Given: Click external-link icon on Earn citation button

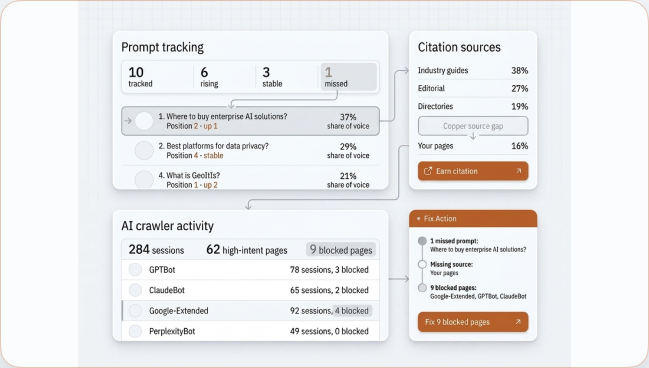Looking at the screenshot, I should click(428, 171).
